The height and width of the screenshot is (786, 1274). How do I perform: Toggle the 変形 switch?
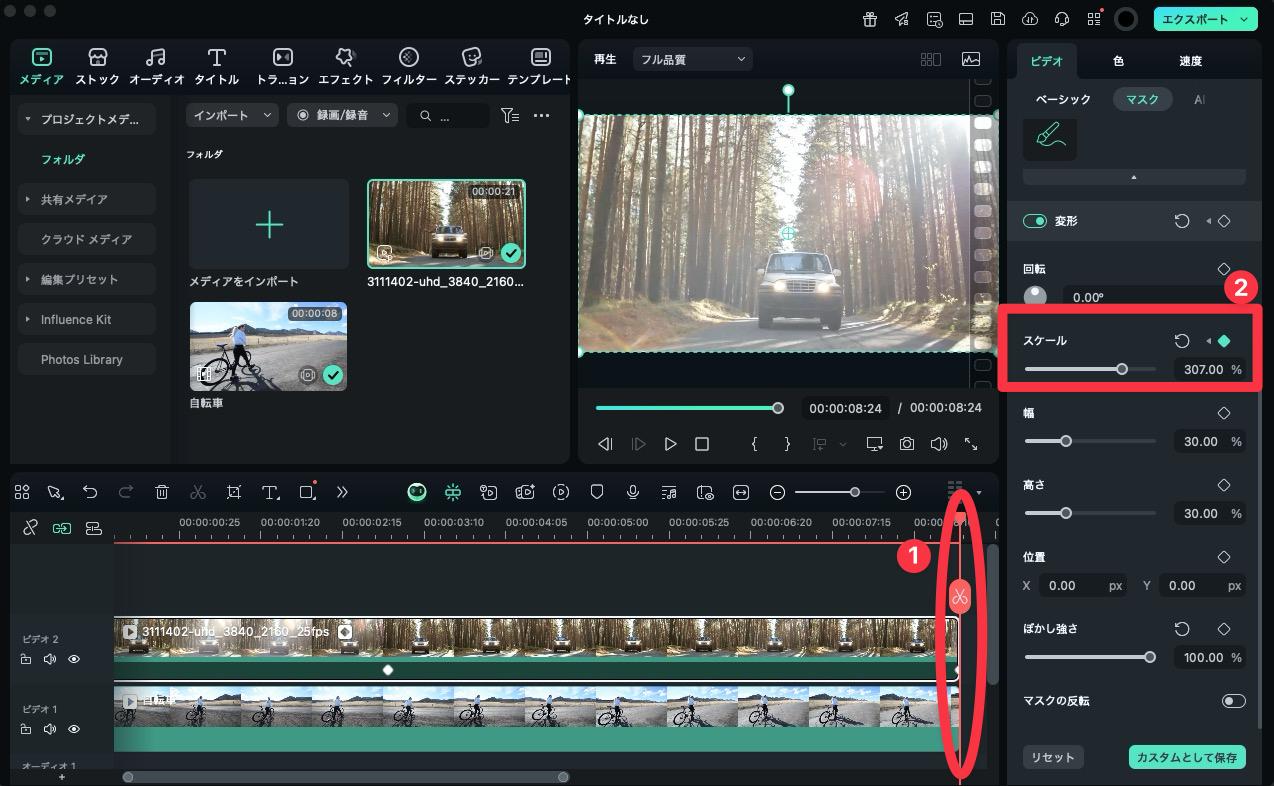[1034, 221]
